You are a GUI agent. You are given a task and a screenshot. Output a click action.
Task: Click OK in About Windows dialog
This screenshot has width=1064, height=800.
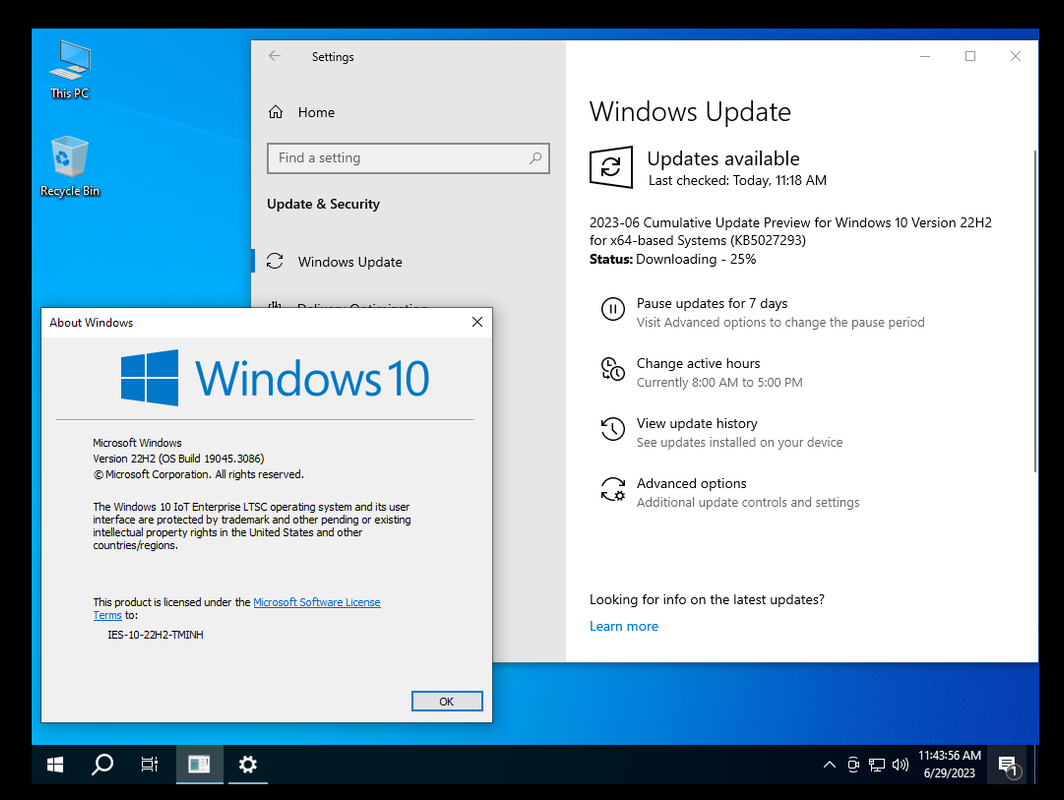click(x=446, y=701)
